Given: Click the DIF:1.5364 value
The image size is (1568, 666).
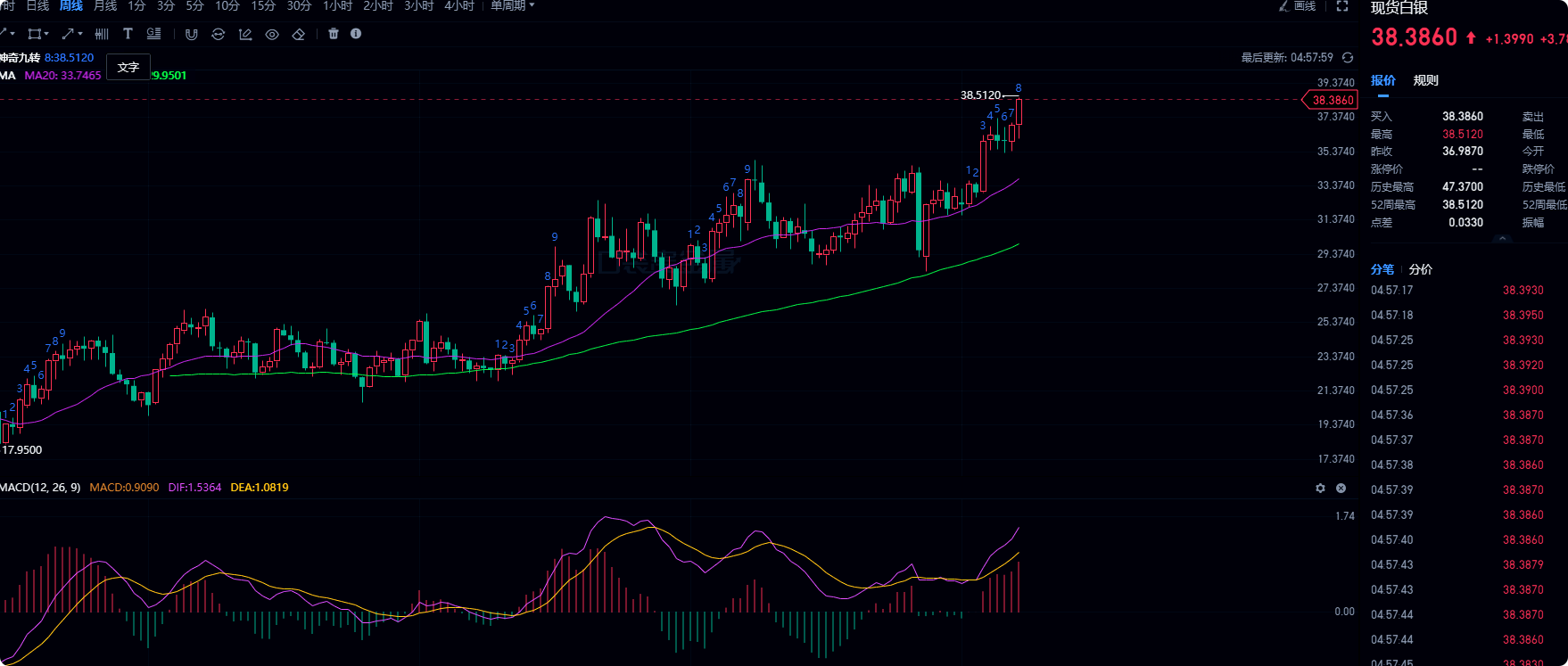Looking at the screenshot, I should click(x=194, y=488).
